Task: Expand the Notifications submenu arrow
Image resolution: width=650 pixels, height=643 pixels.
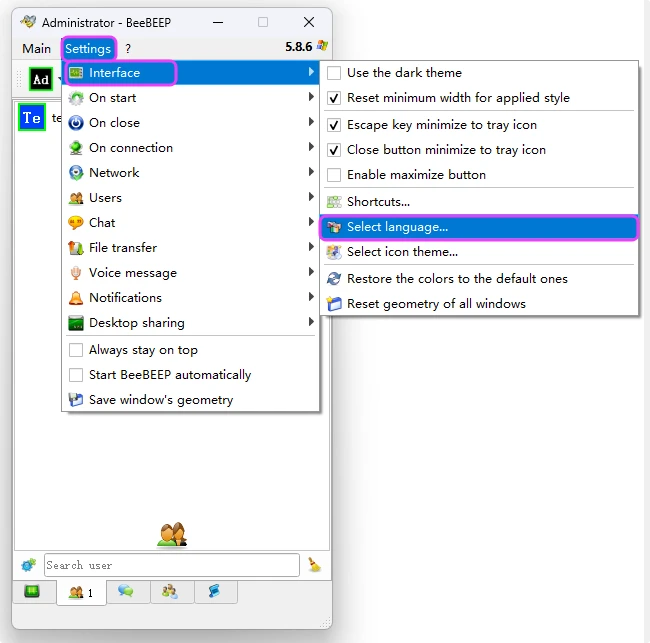Action: tap(311, 297)
